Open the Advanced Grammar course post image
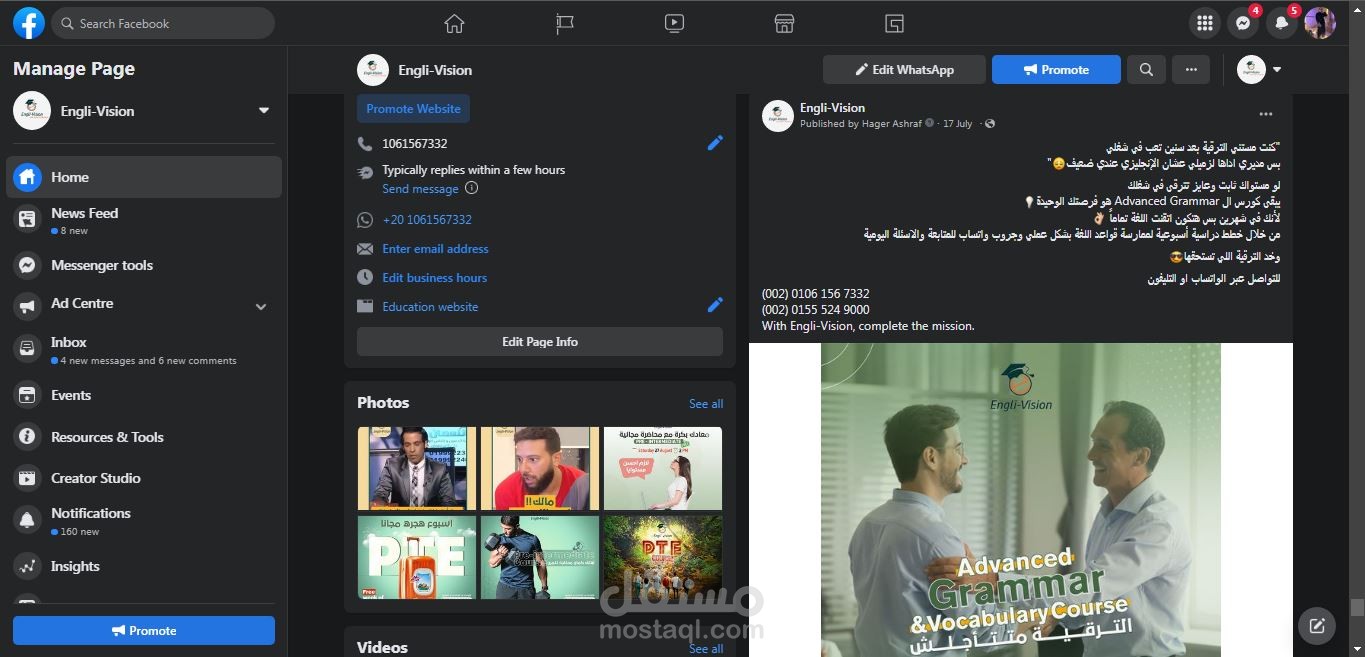Image resolution: width=1365 pixels, height=657 pixels. (1021, 500)
